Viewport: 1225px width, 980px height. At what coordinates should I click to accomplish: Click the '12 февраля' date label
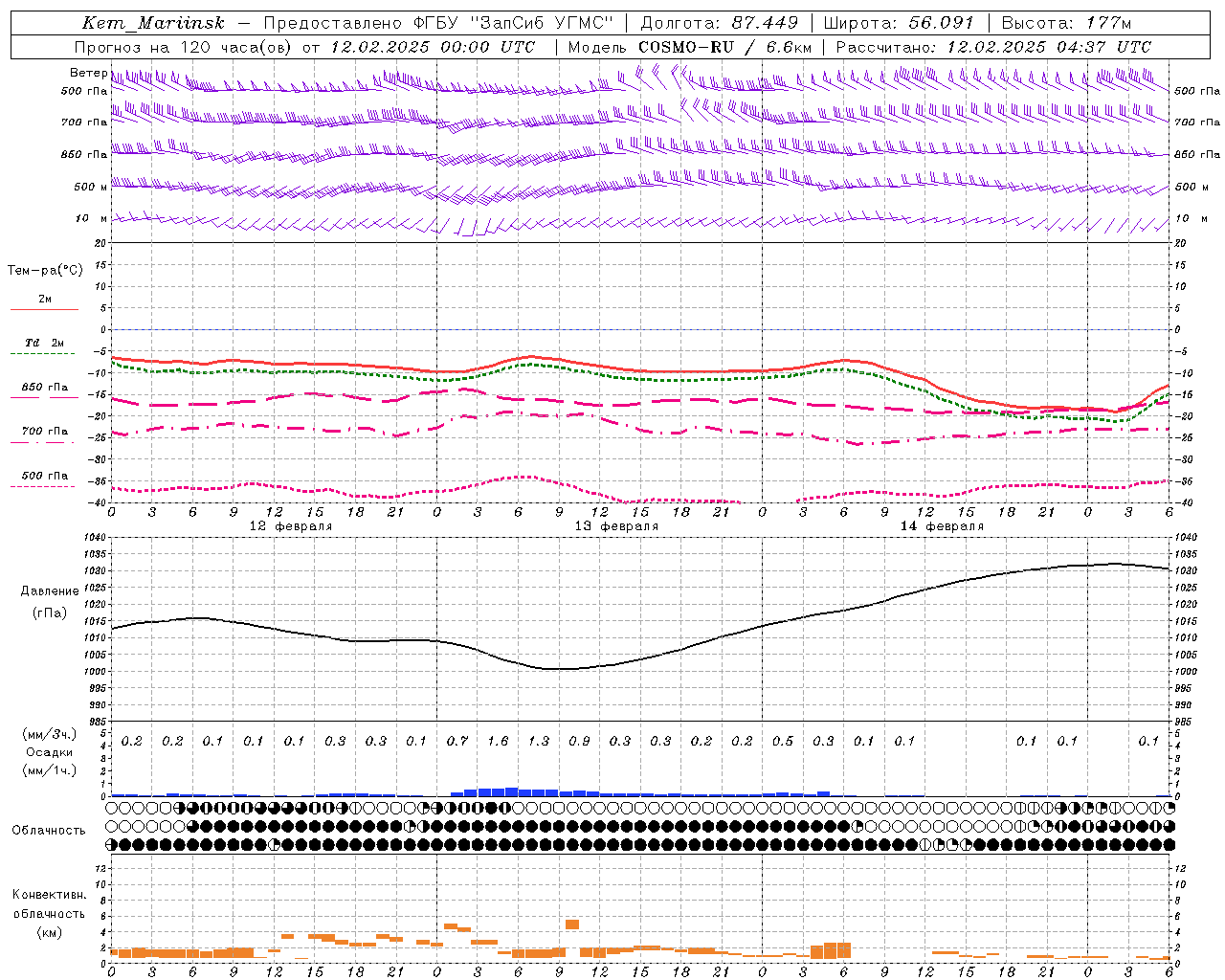coord(291,526)
